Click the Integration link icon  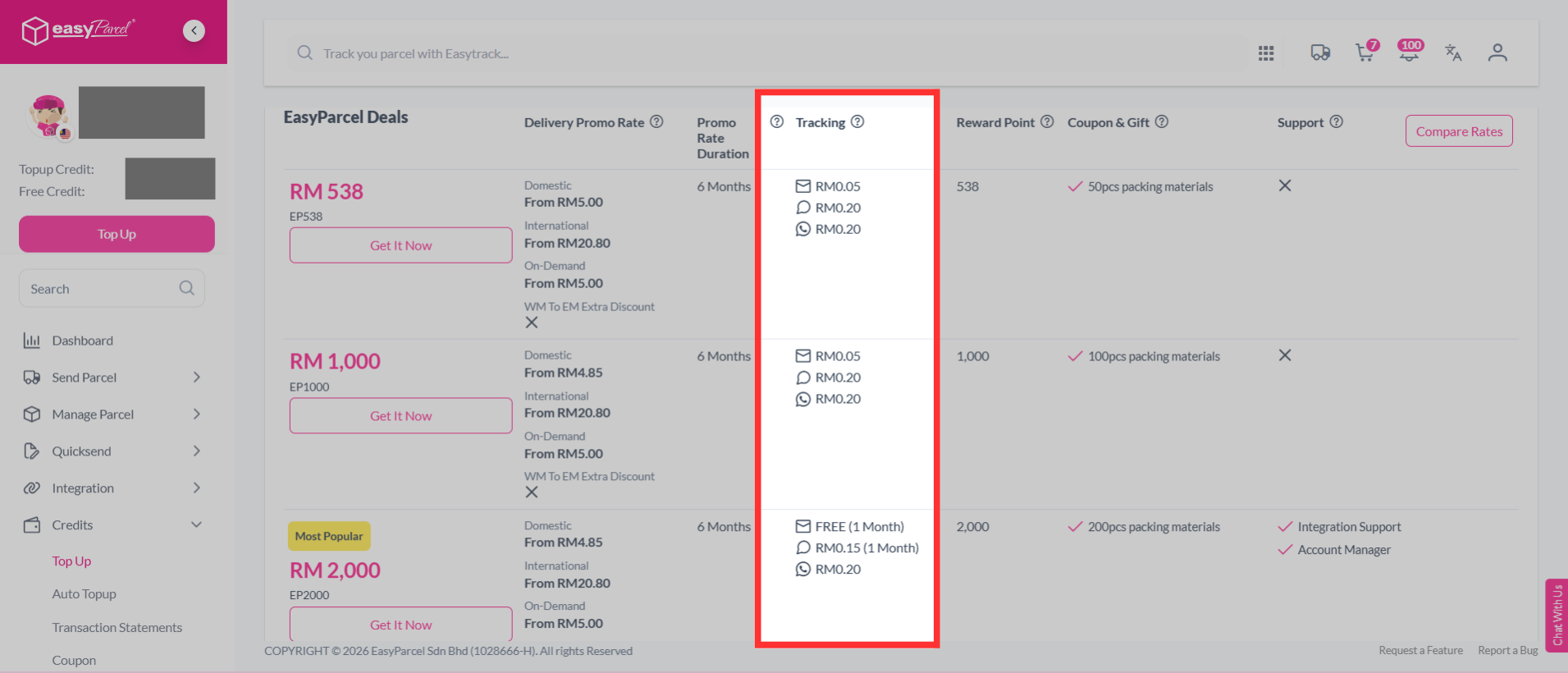coord(32,488)
